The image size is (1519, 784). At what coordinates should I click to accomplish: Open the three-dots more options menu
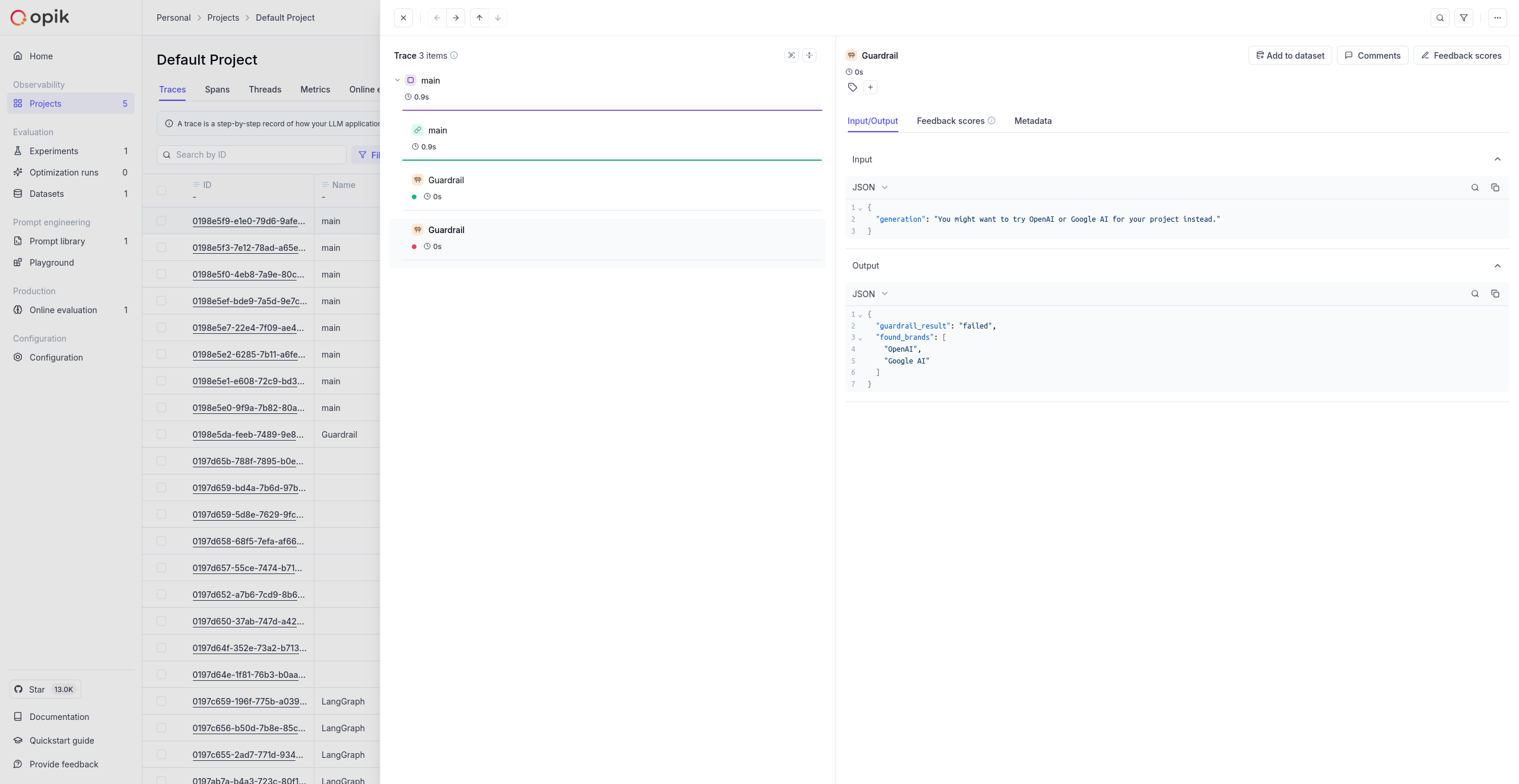(x=1498, y=18)
